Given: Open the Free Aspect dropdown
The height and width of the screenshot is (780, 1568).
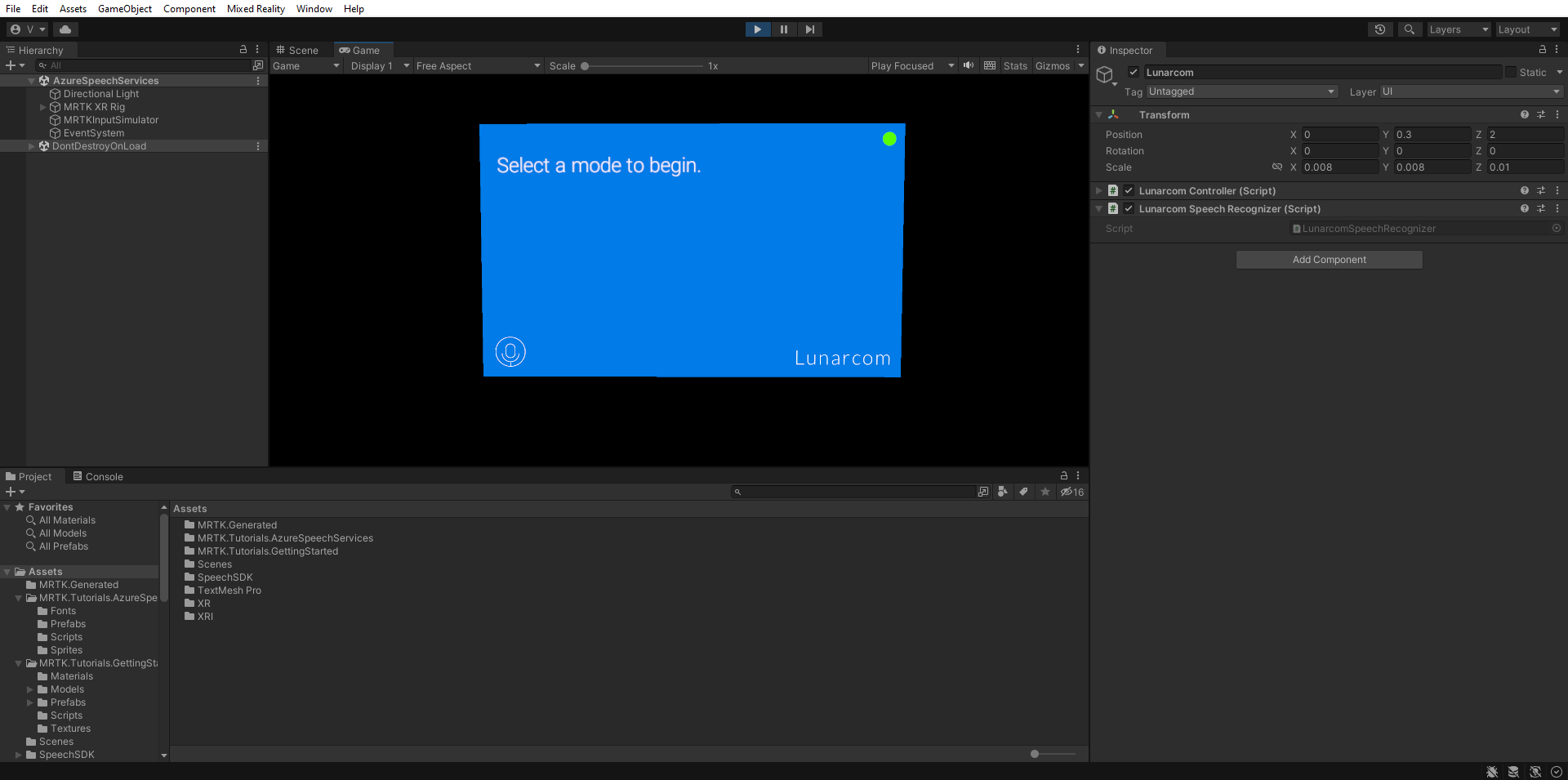Looking at the screenshot, I should (x=479, y=66).
